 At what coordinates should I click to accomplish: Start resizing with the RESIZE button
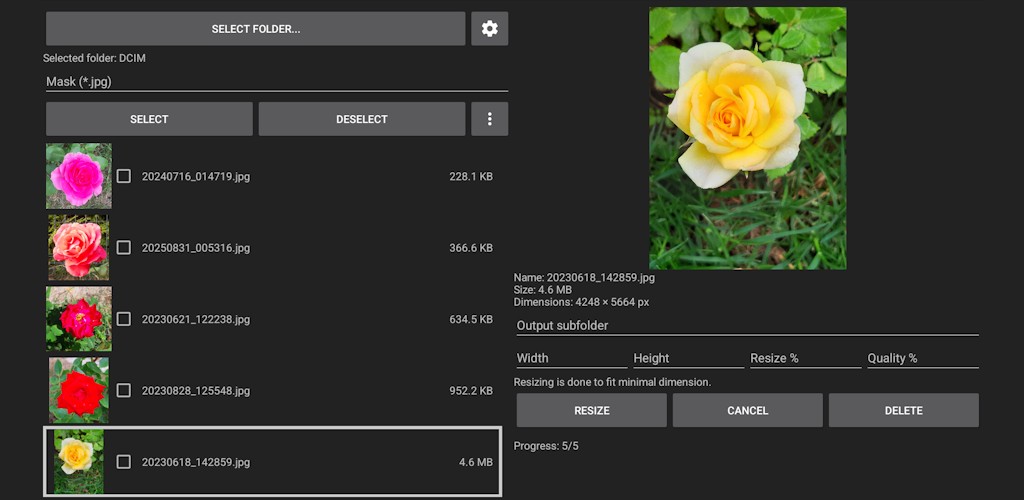[591, 410]
